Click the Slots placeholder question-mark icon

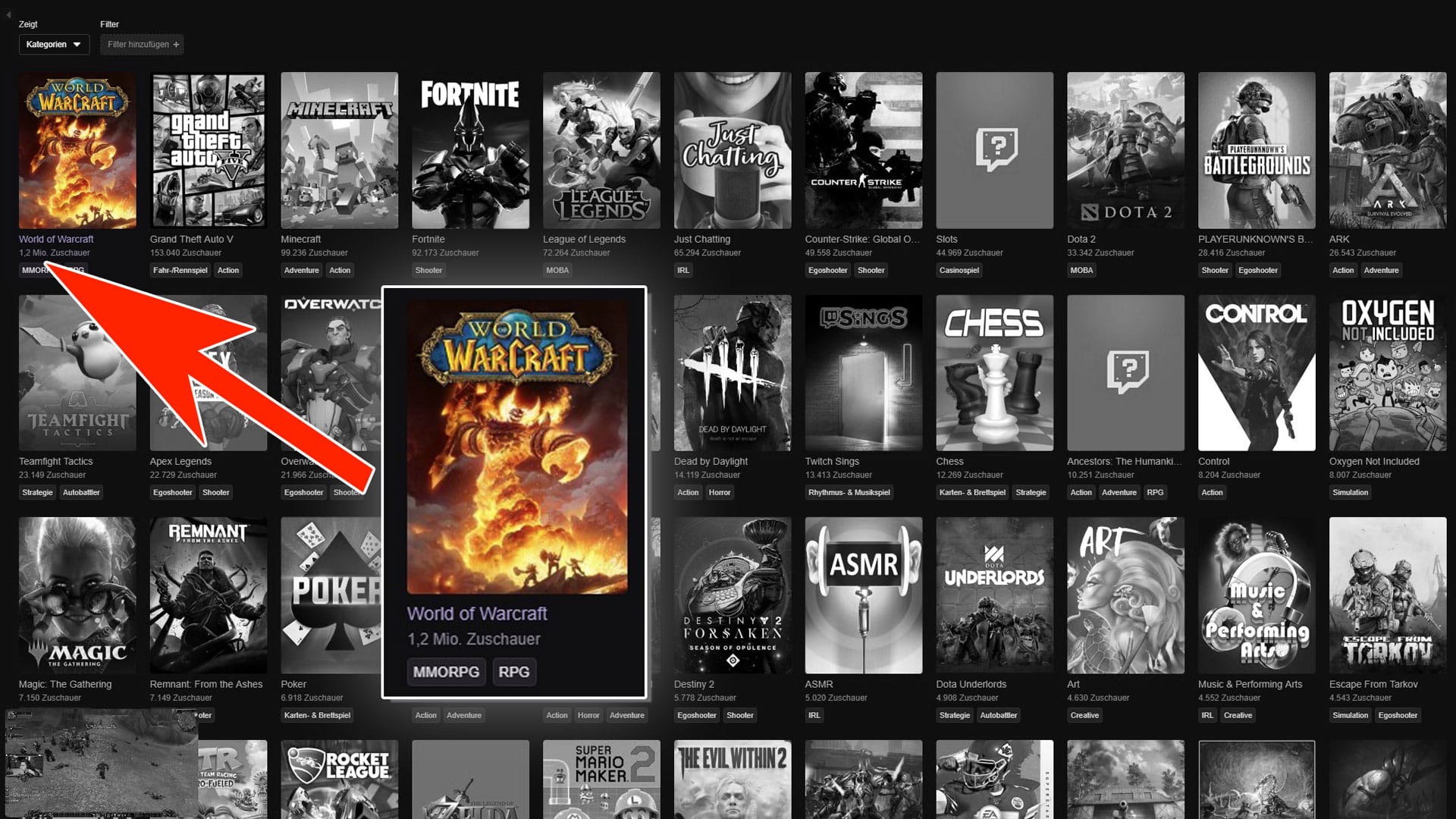pyautogui.click(x=996, y=149)
